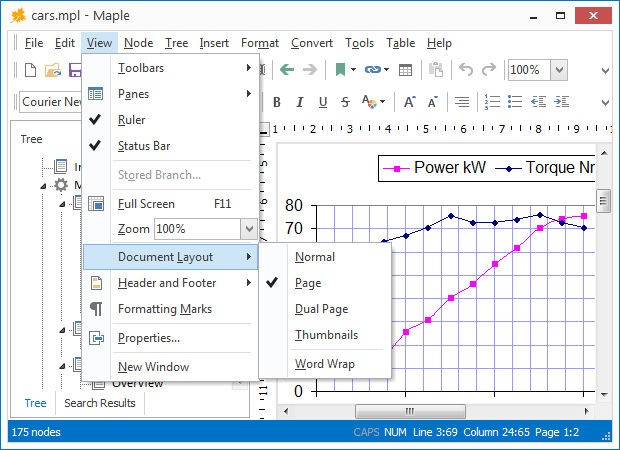The image size is (620, 450).
Task: Click the Properties menu icon
Action: click(x=96, y=338)
